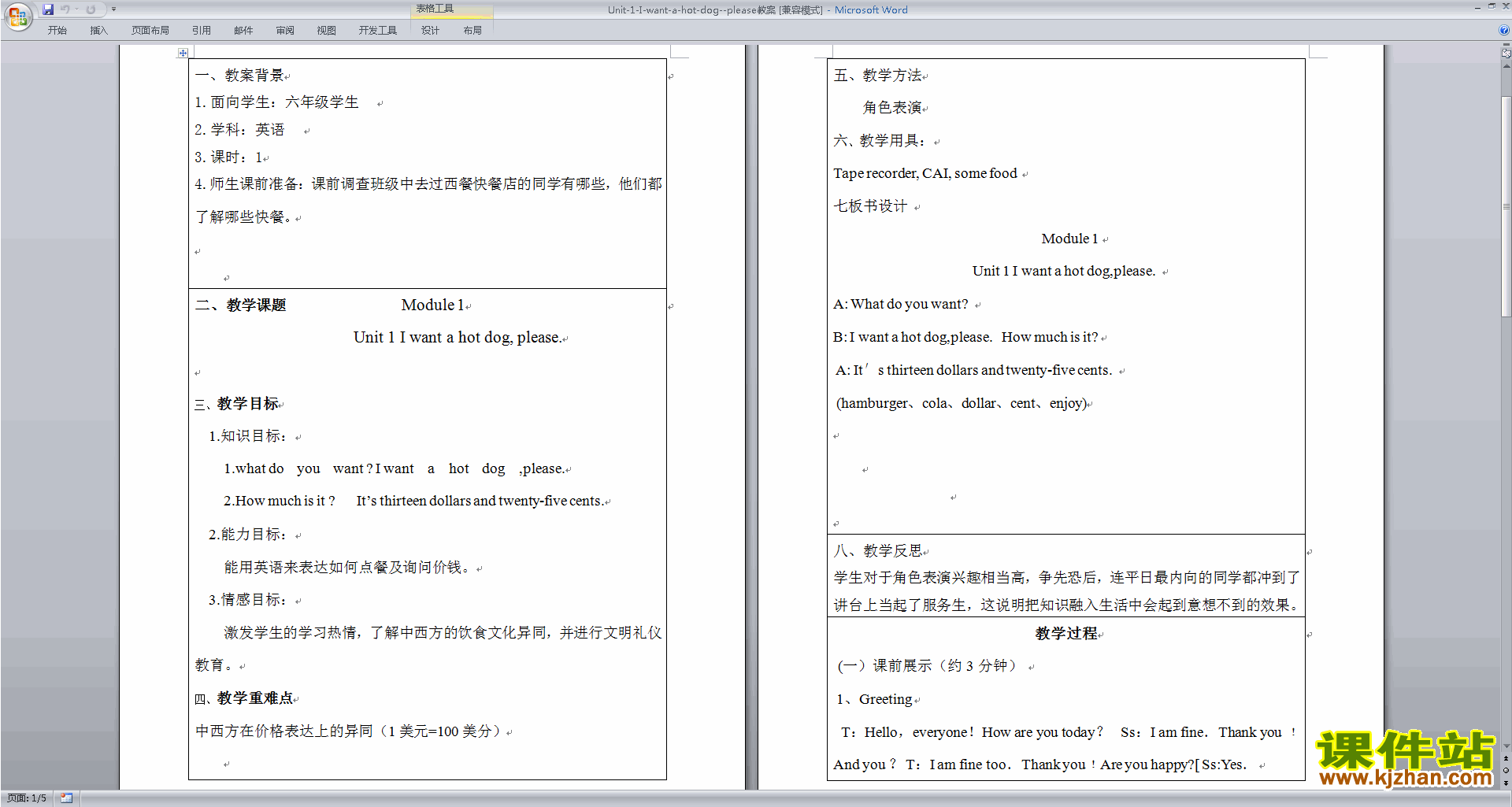Click 'Unit 1 I want a hot dog, please.' on left page
Image resolution: width=1512 pixels, height=807 pixels.
point(458,338)
